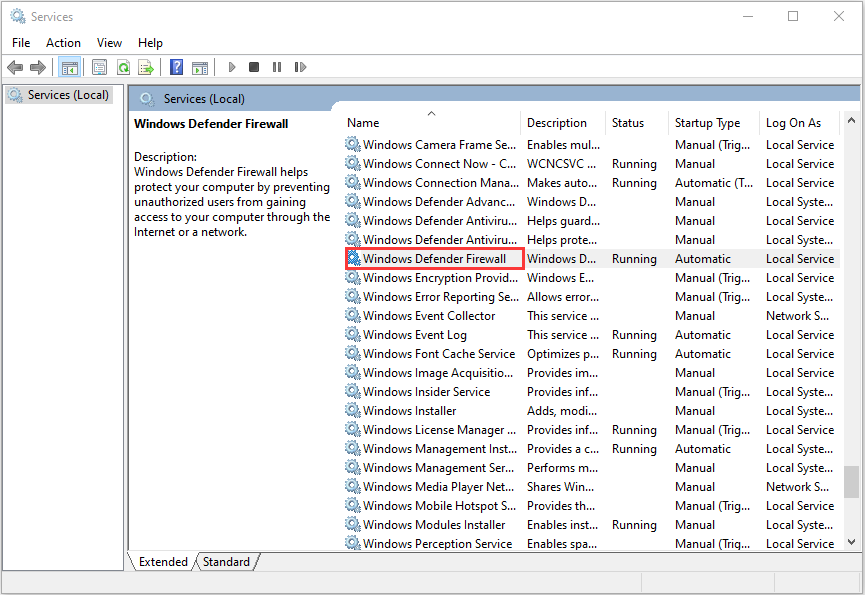Select the Windows Media Player Net... service name
This screenshot has width=865, height=595.
[x=439, y=487]
